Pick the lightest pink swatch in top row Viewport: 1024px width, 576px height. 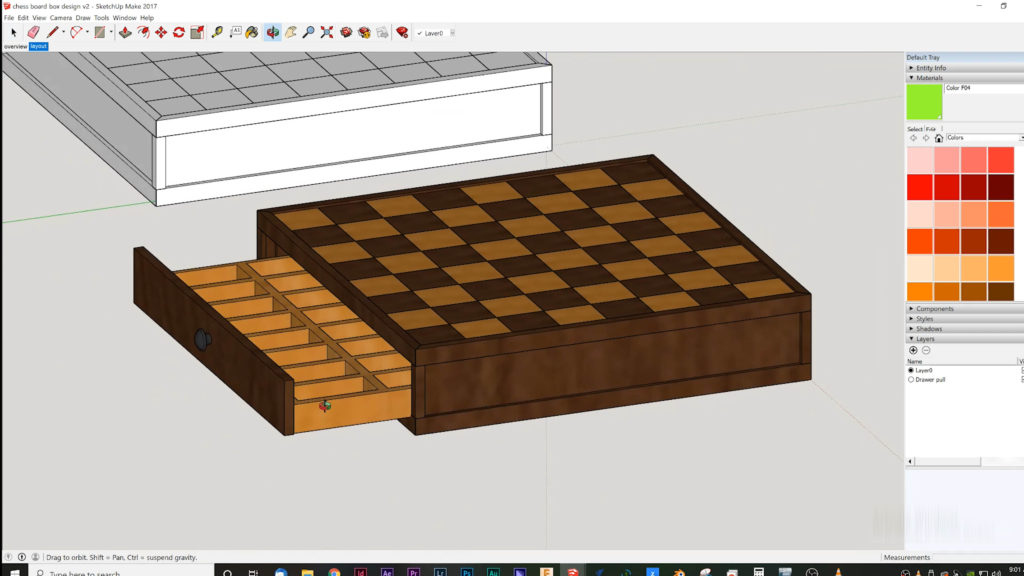(x=920, y=160)
